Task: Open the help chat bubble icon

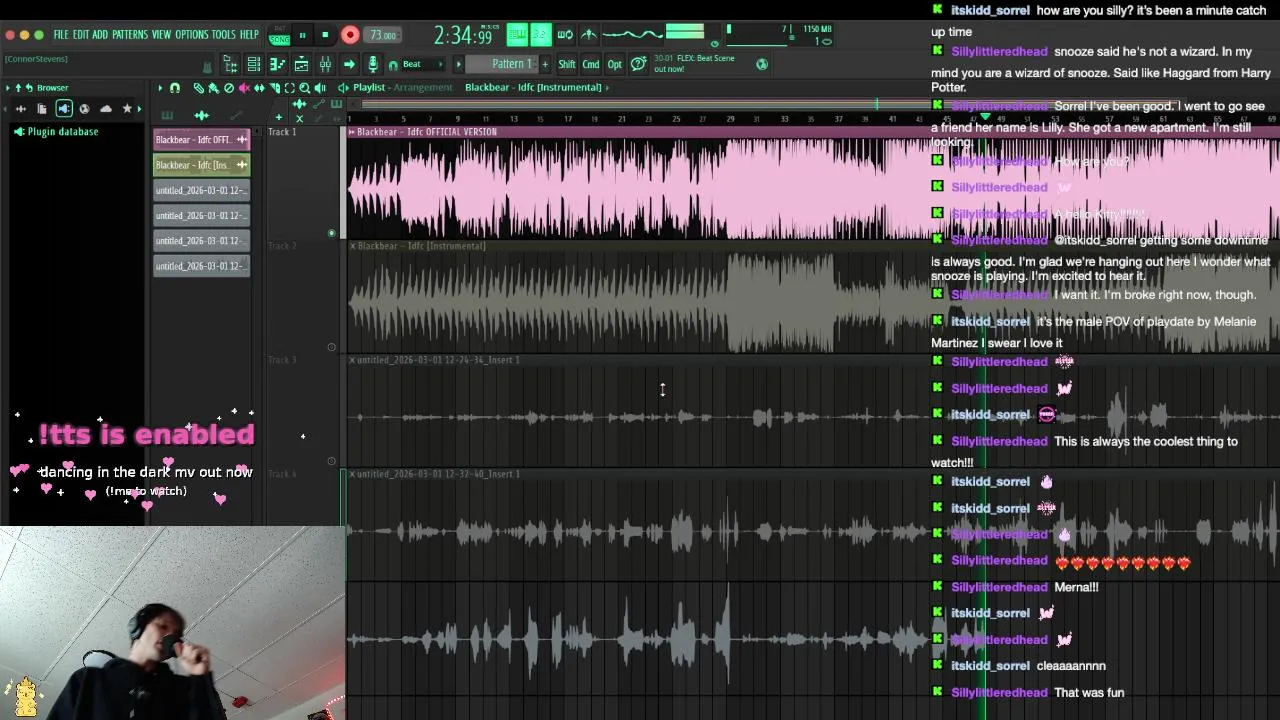Action: (x=638, y=64)
